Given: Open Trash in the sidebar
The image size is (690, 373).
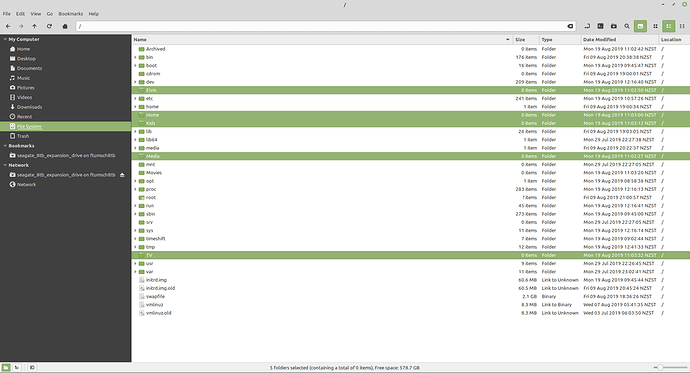Looking at the screenshot, I should pos(66,136).
